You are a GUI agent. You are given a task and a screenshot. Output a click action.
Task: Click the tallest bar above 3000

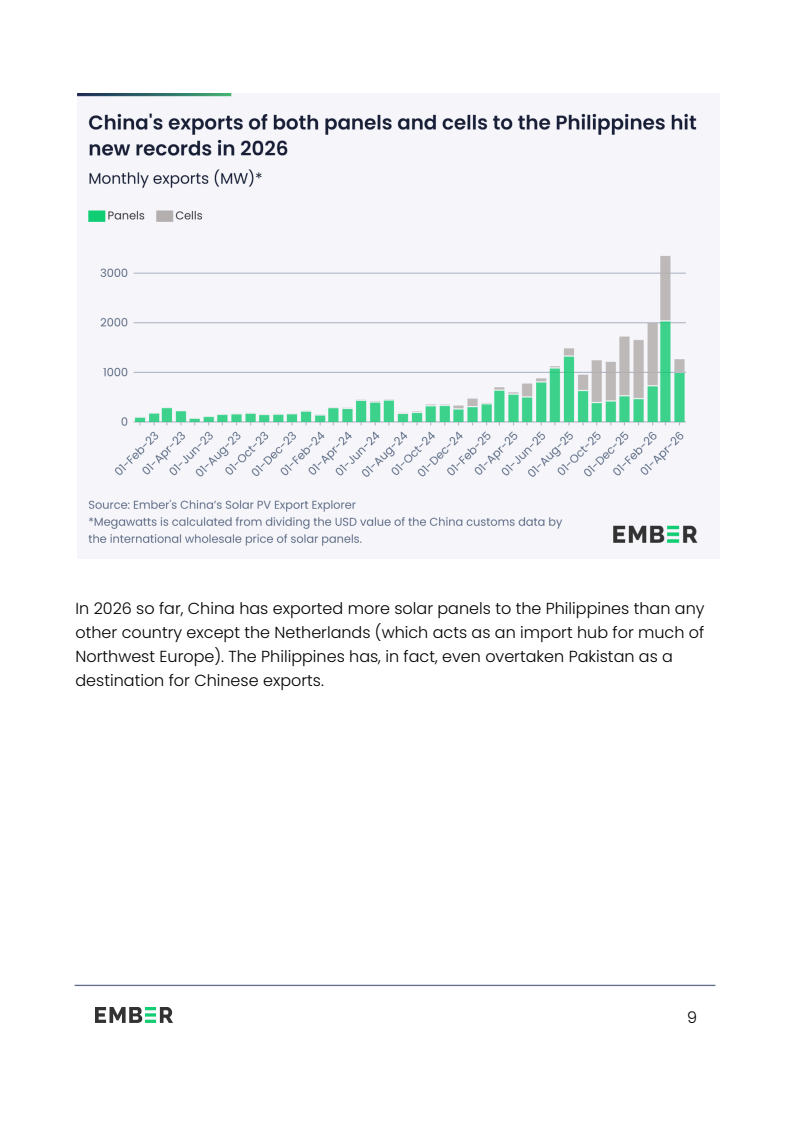[x=665, y=338]
